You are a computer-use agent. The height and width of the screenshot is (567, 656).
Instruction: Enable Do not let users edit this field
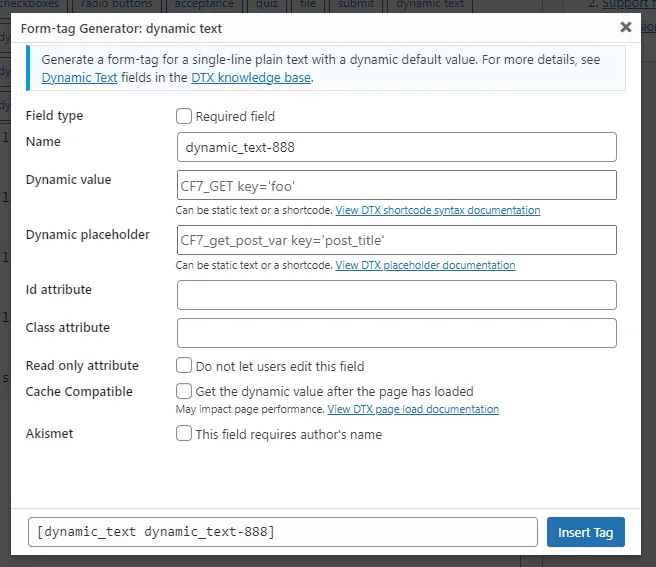coord(184,365)
